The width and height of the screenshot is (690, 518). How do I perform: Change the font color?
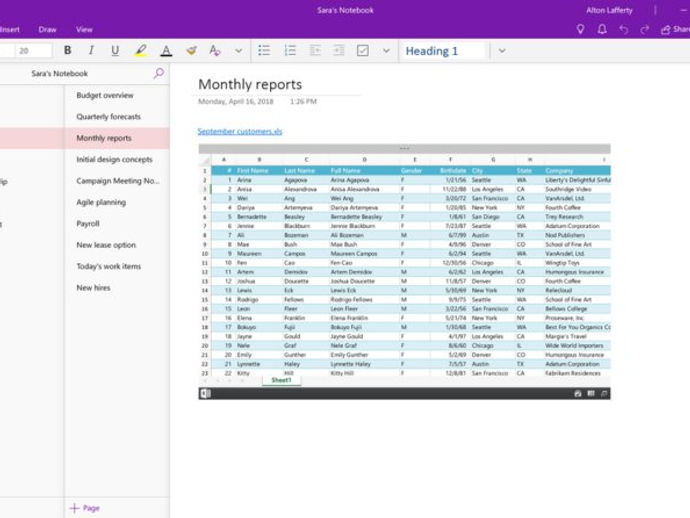(166, 51)
